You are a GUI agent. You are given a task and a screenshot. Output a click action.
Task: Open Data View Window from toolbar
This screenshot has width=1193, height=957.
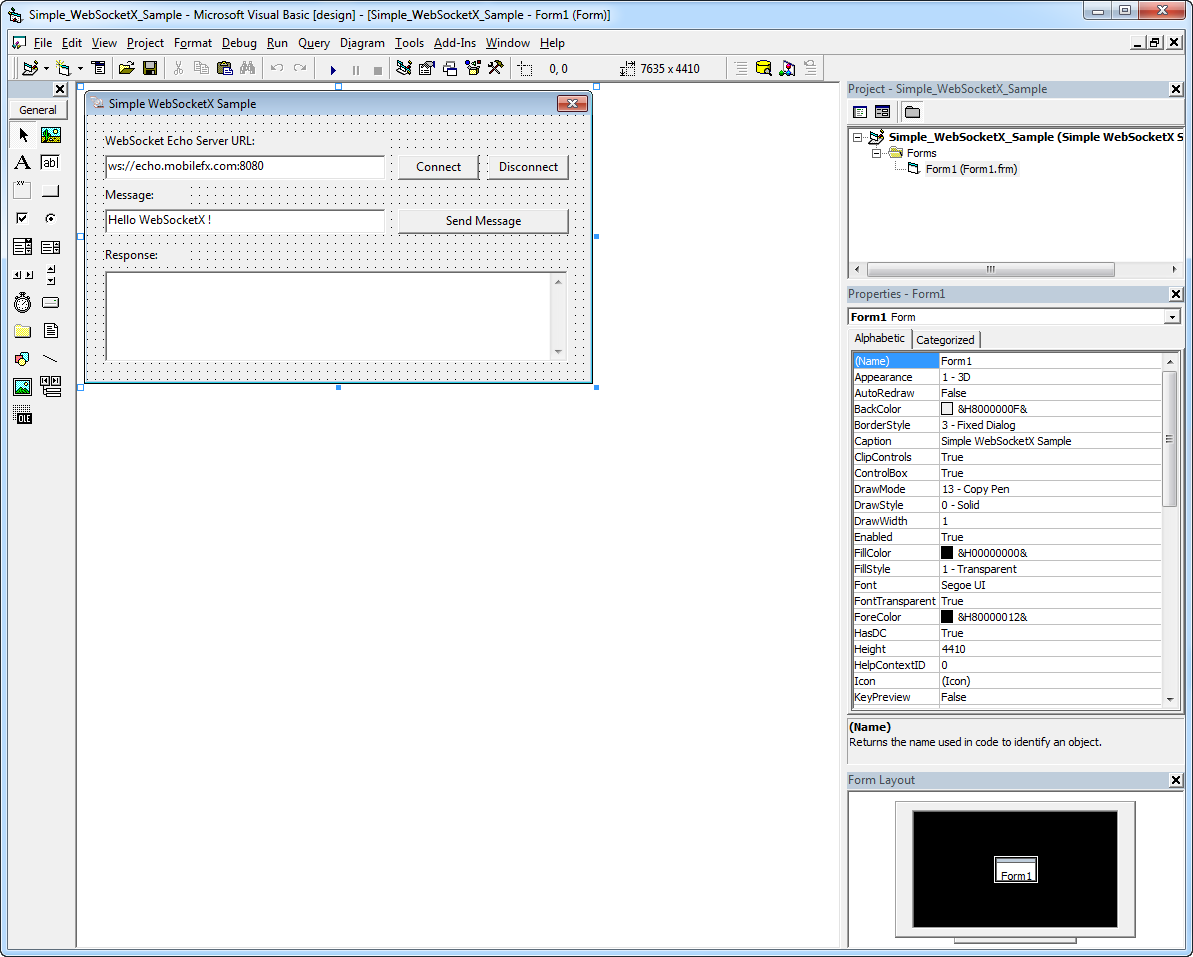coord(764,68)
